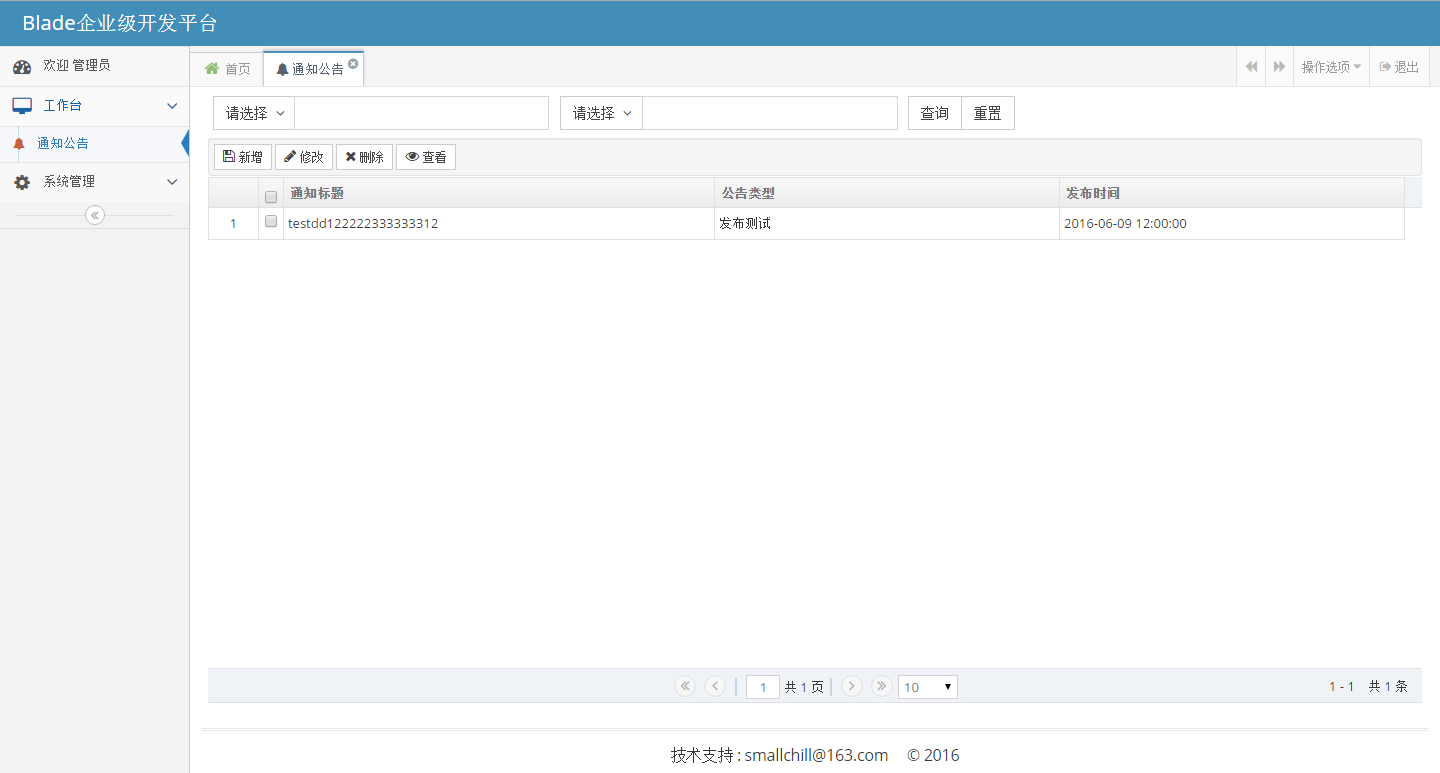Open 通知公告 in the sidebar
Screen dimensions: 1440x773
94,144
